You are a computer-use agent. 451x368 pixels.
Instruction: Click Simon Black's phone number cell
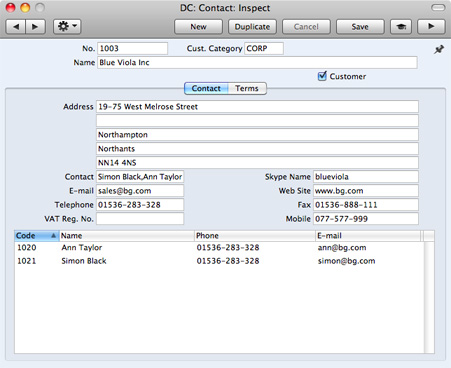pos(228,261)
